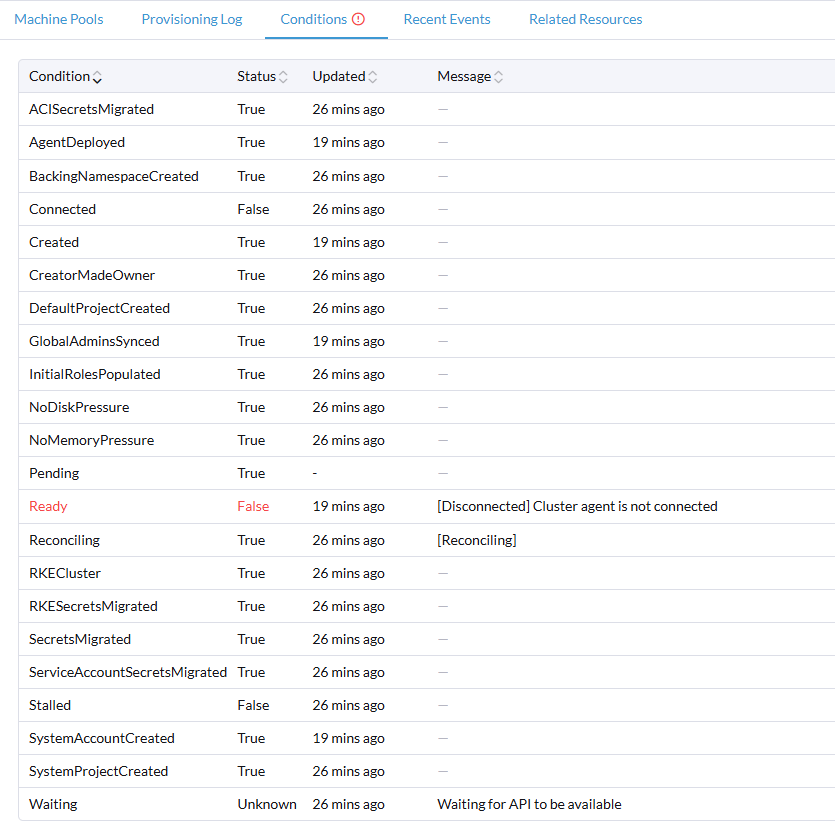Click the 26 mins ago value for Waiting
The width and height of the screenshot is (835, 835).
pos(348,805)
